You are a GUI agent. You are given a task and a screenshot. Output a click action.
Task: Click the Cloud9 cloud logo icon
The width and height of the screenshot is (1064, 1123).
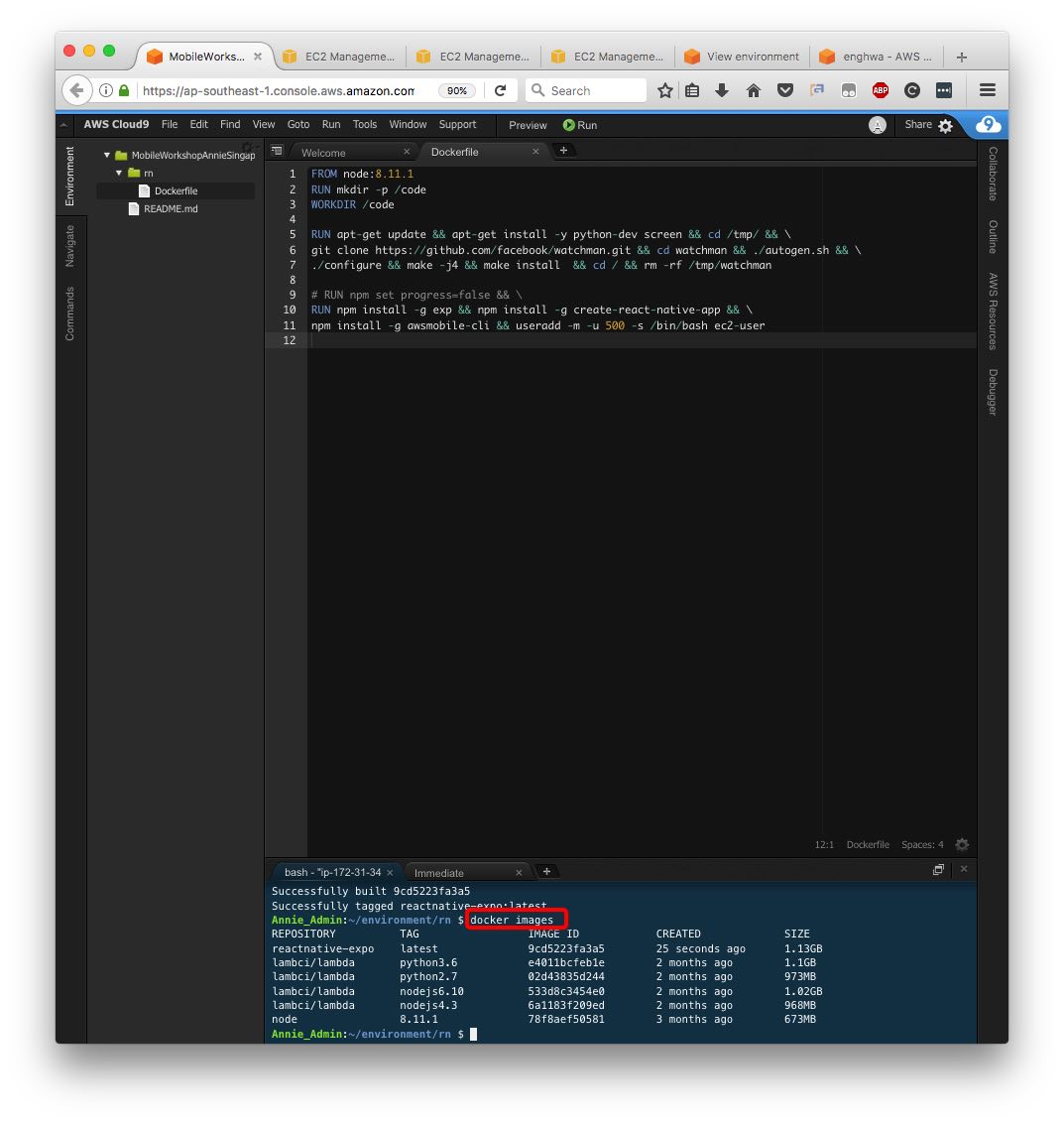pyautogui.click(x=988, y=125)
